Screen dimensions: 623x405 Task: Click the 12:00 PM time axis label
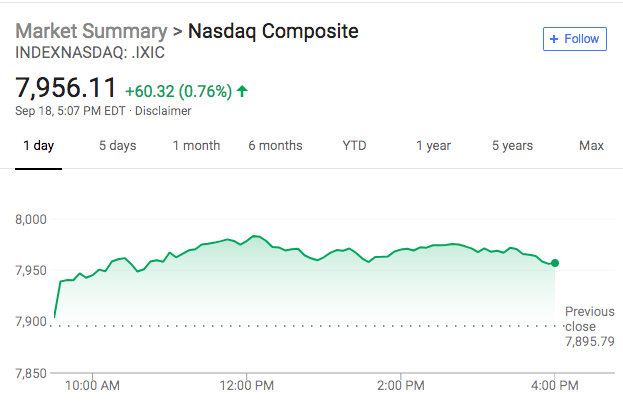247,384
